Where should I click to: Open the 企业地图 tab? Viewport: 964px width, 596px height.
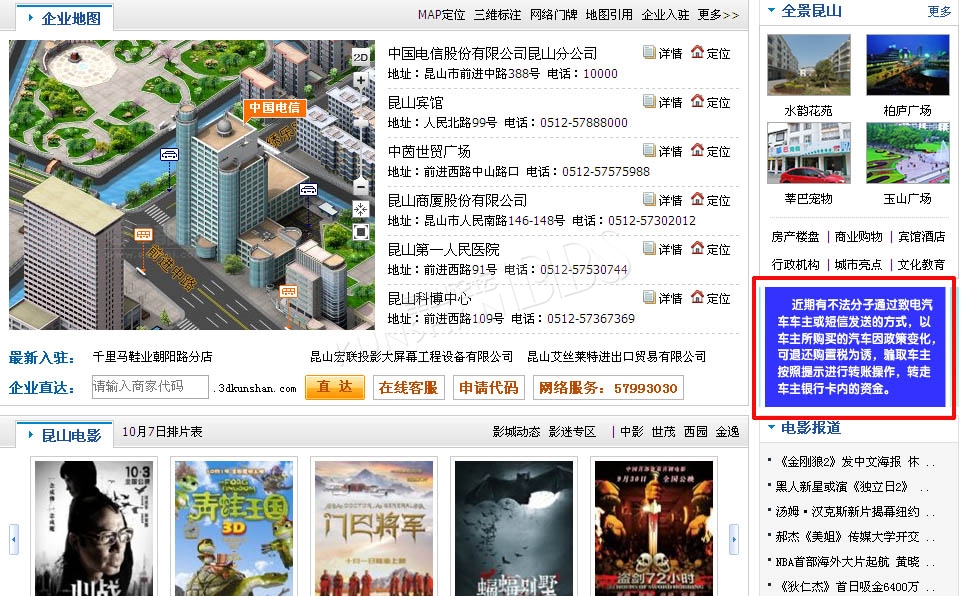65,18
